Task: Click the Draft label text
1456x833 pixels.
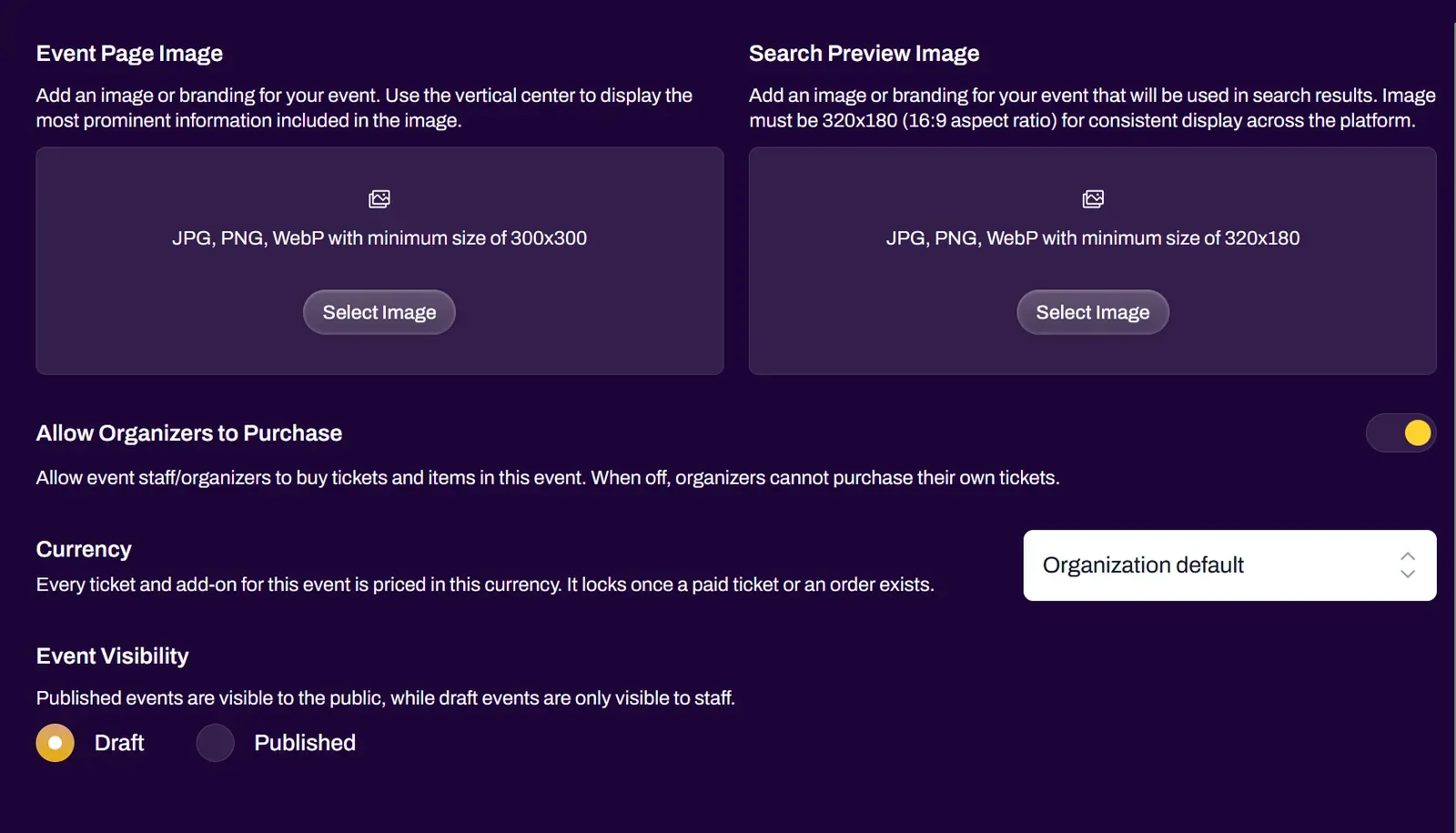Action: [x=119, y=743]
